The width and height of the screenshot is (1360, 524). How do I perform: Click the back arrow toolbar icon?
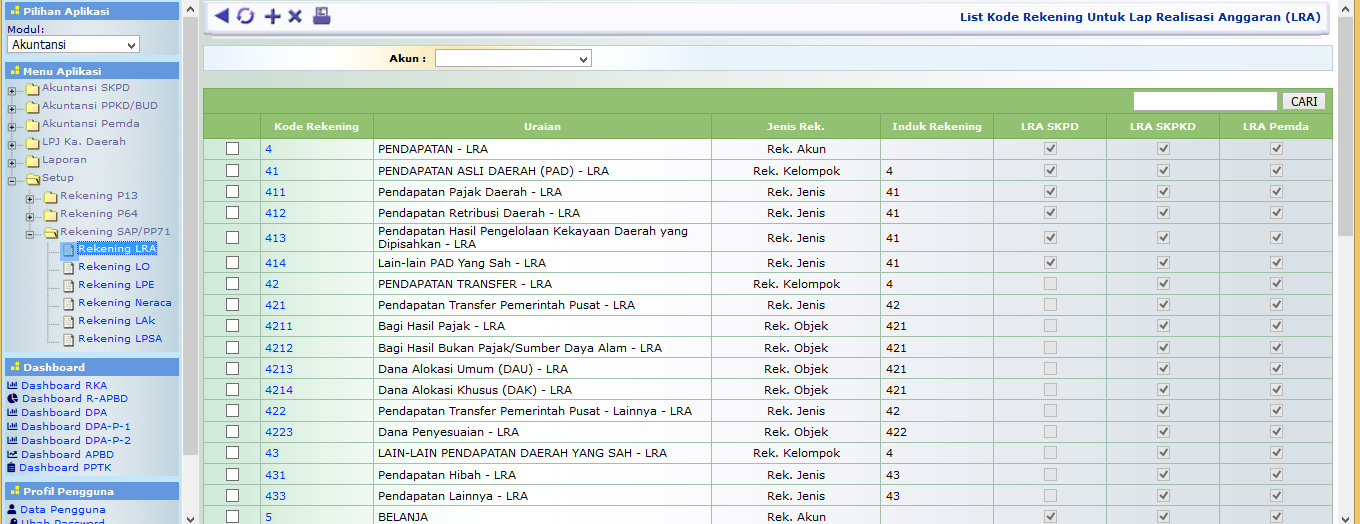pos(221,16)
